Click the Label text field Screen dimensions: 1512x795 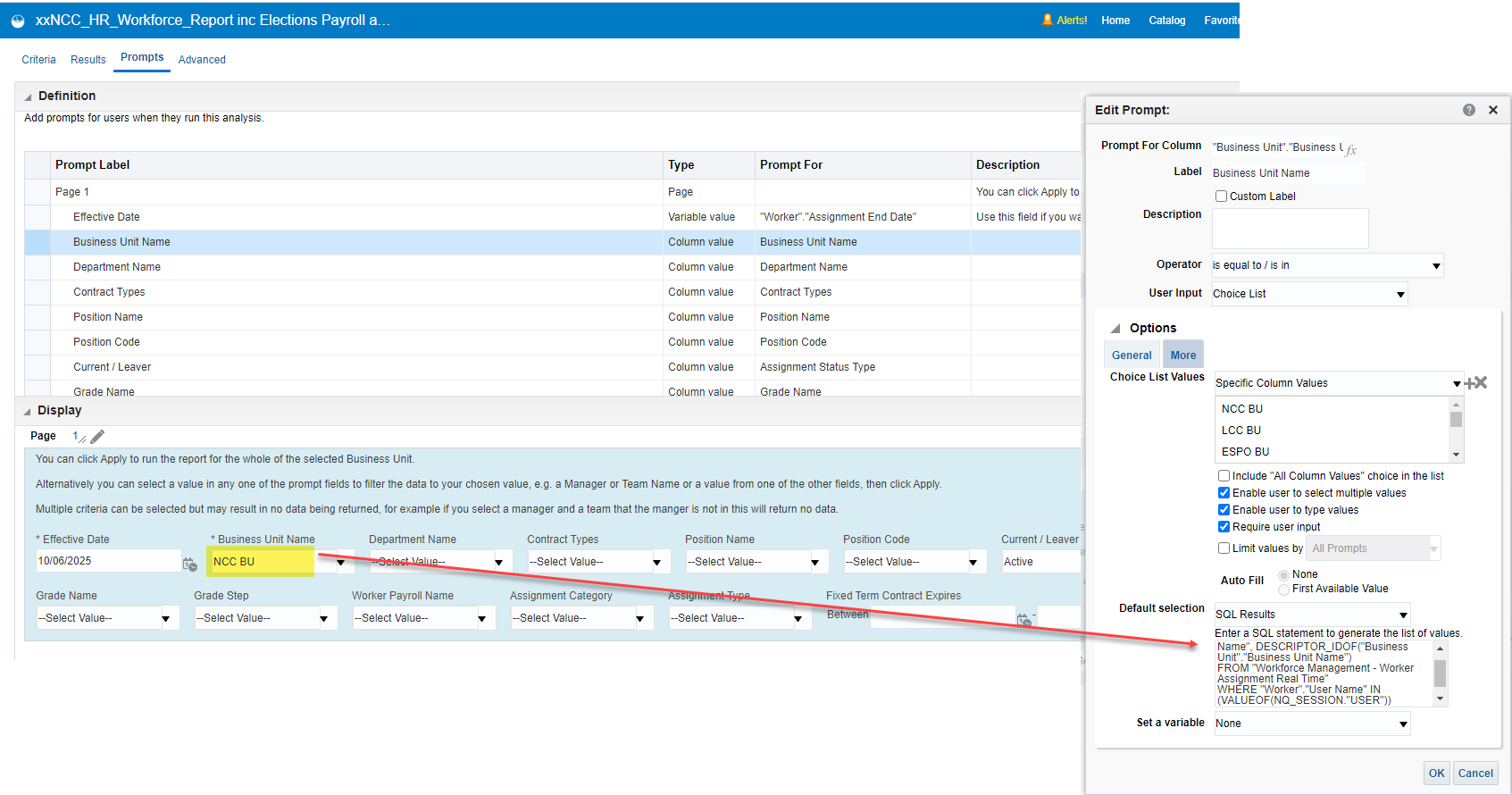pos(1289,173)
